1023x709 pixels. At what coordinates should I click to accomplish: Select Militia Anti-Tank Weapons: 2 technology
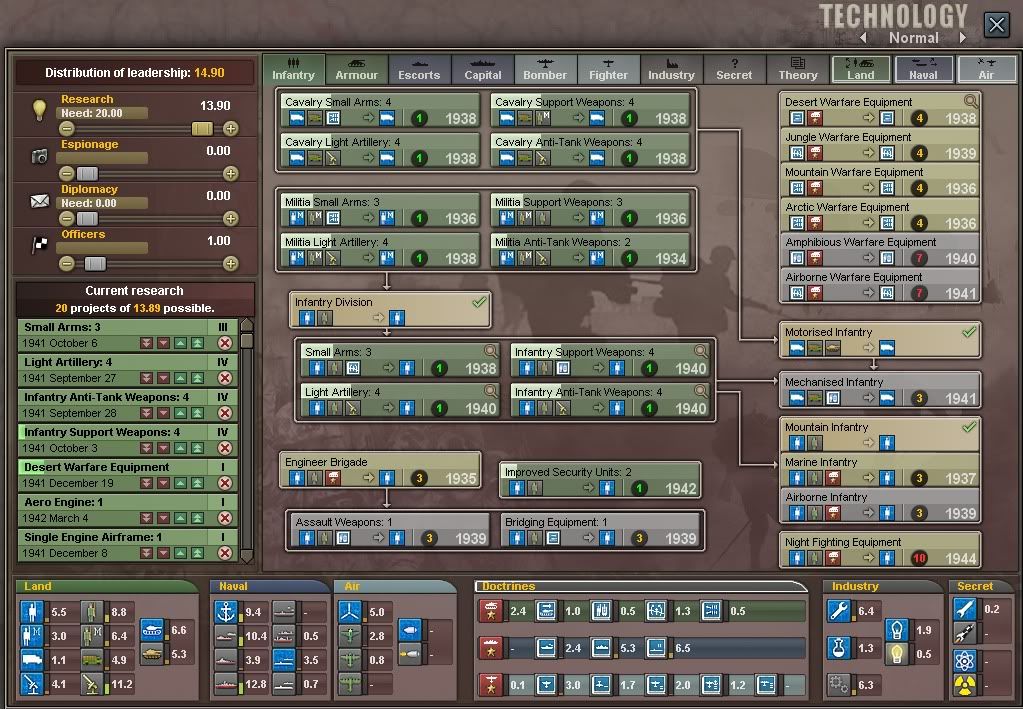coord(590,250)
